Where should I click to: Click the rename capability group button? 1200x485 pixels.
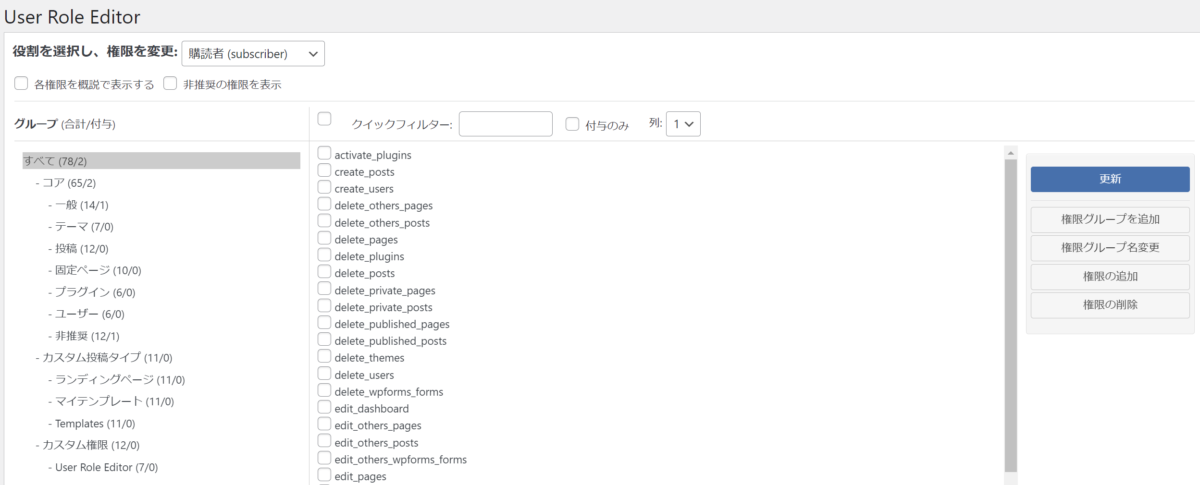point(1110,248)
